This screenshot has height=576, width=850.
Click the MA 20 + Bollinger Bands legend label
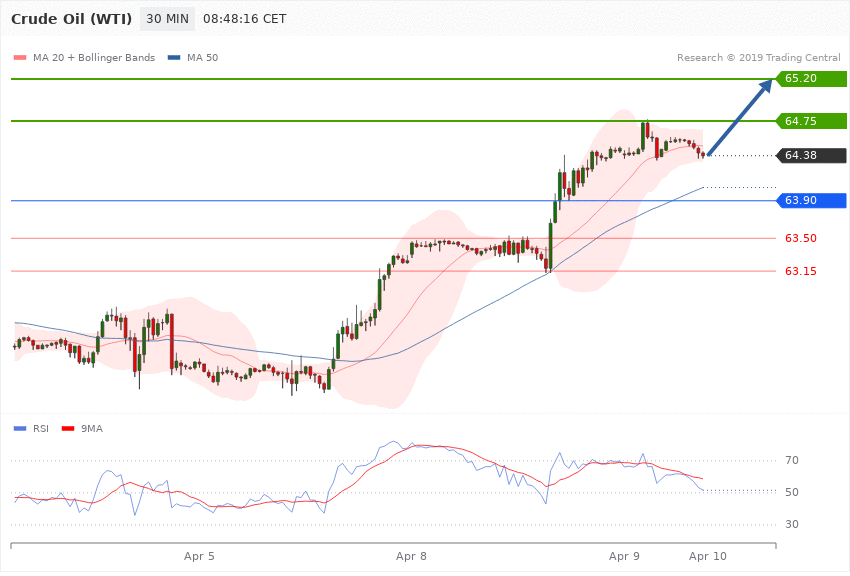tap(94, 57)
